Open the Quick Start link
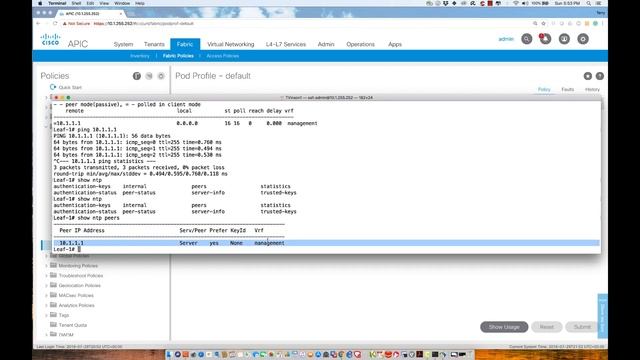The width and height of the screenshot is (640, 360). (x=70, y=87)
